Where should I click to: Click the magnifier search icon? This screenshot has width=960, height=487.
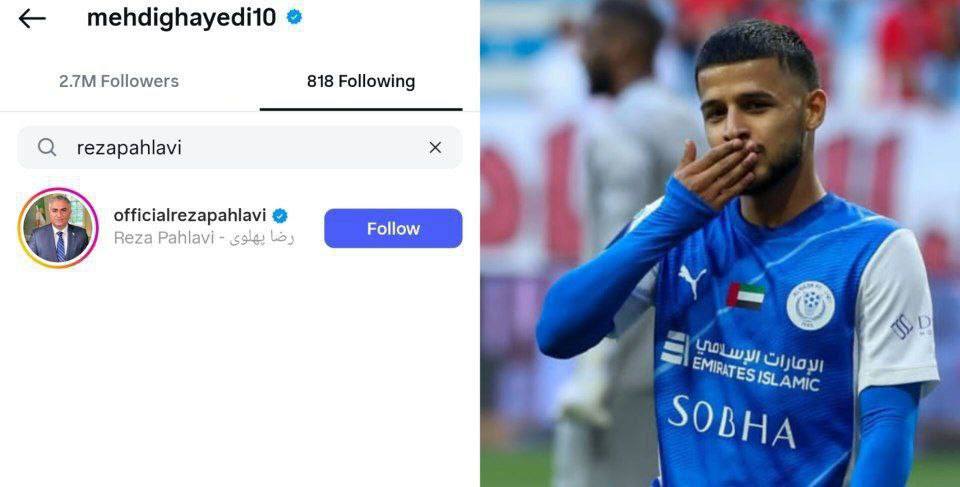(47, 147)
